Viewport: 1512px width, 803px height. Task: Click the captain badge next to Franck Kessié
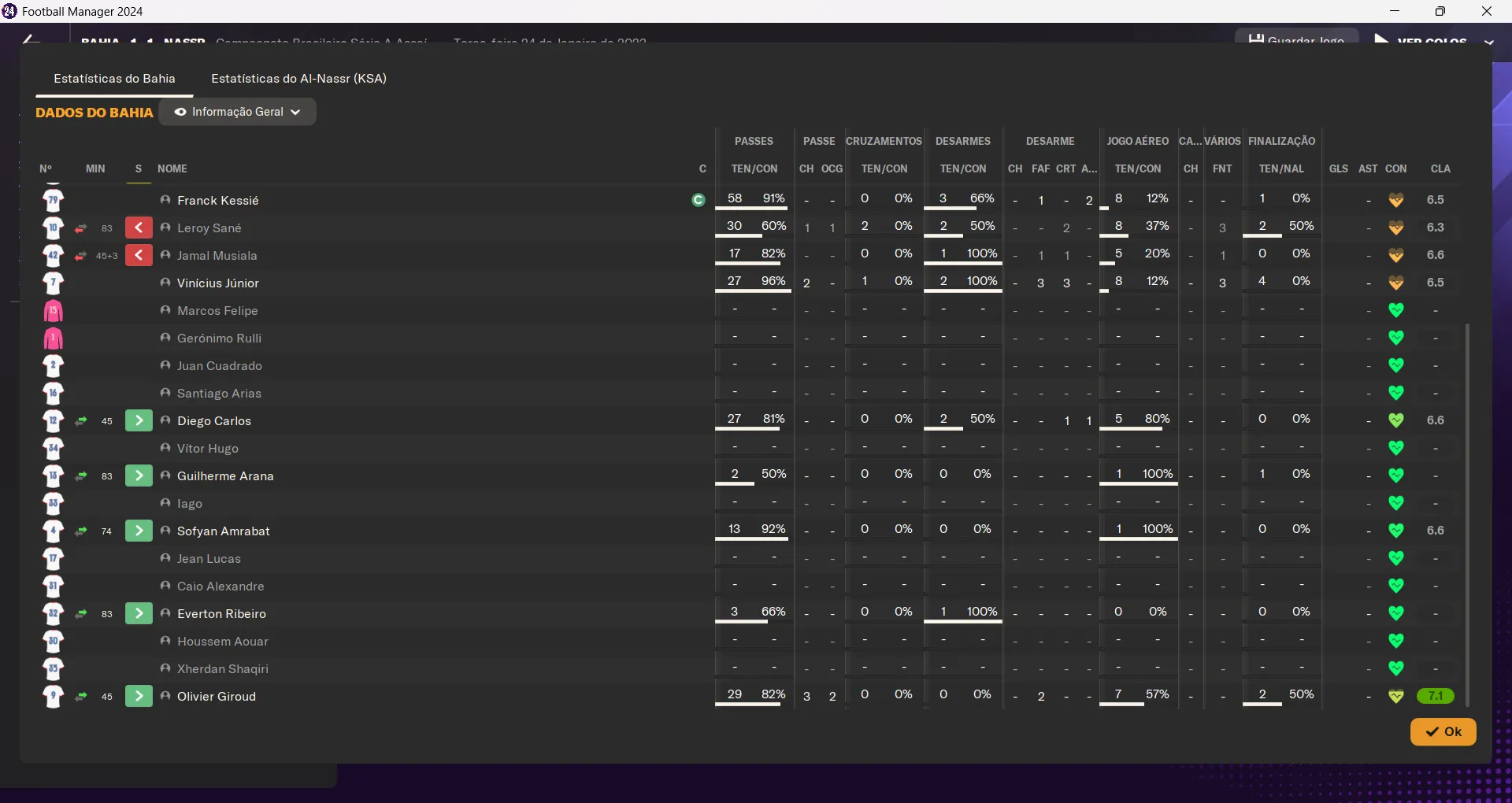[x=698, y=201]
